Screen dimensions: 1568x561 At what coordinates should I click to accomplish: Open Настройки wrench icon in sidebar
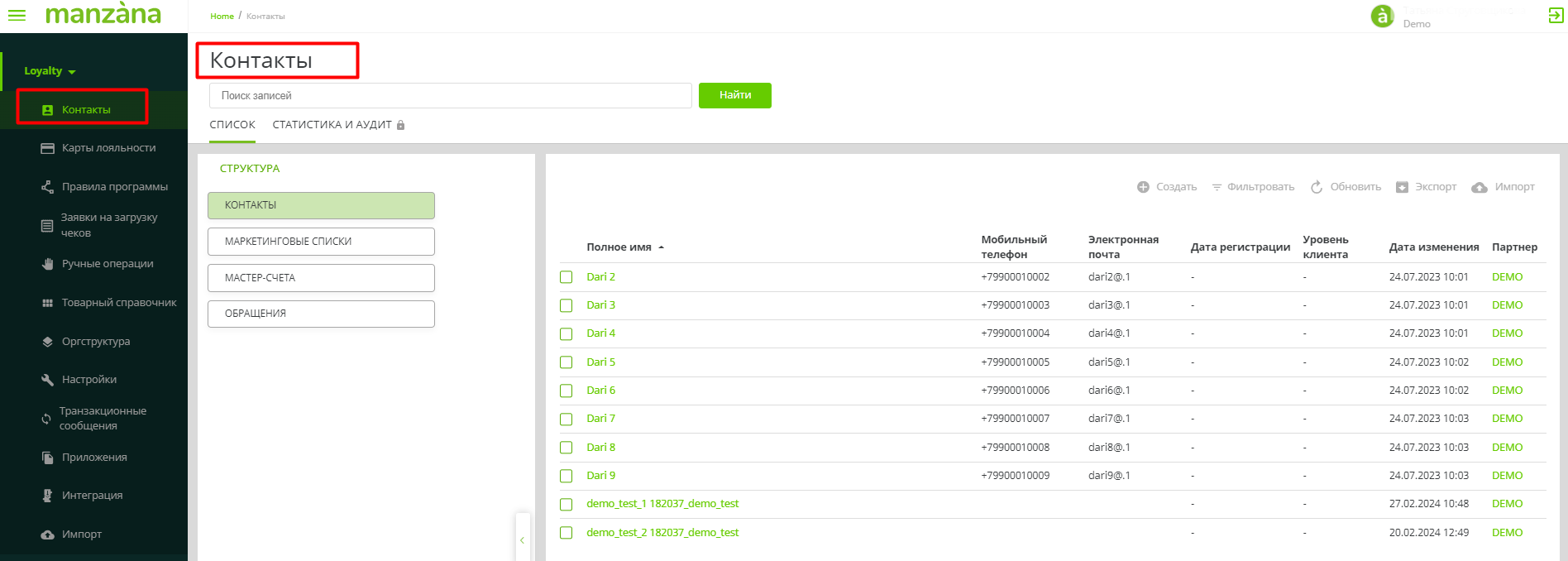point(47,380)
